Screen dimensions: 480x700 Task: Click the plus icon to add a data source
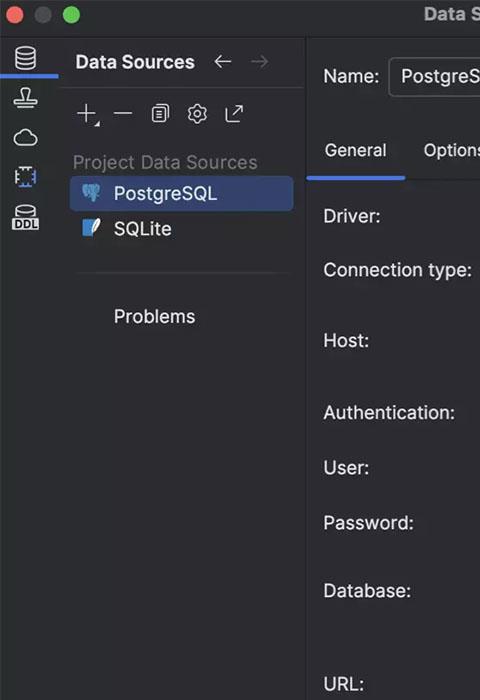click(87, 114)
